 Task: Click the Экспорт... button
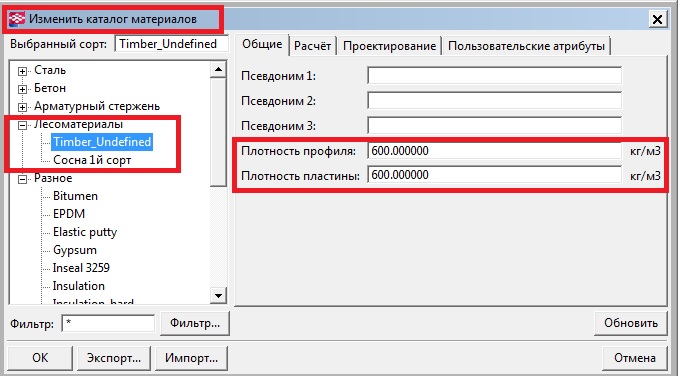pyautogui.click(x=114, y=358)
